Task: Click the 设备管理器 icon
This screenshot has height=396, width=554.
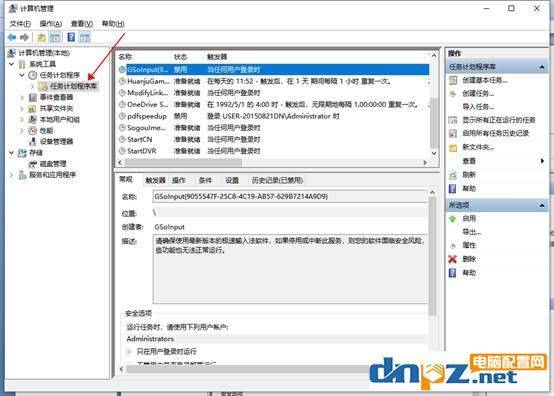Action: [33, 142]
